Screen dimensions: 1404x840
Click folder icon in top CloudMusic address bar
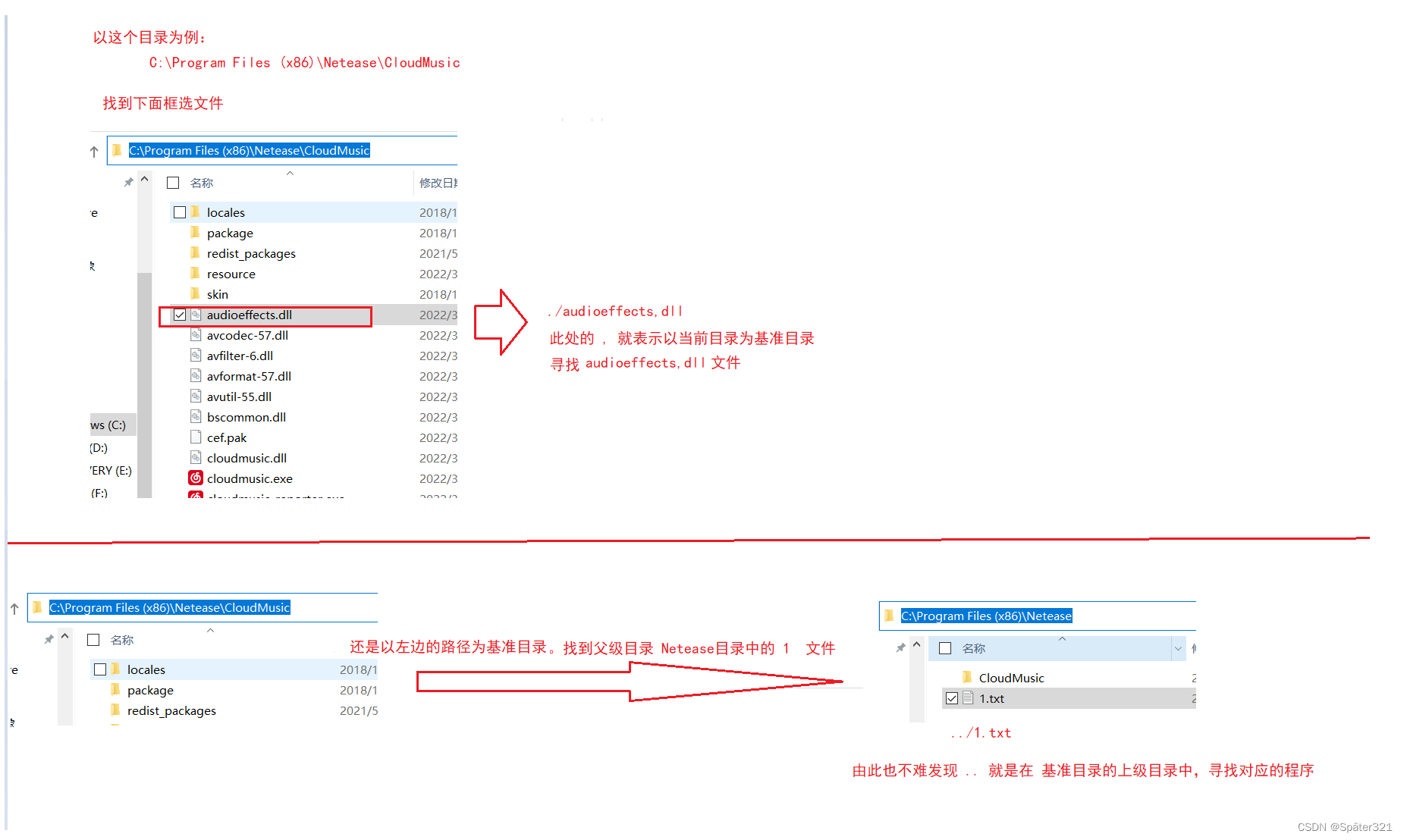click(x=117, y=150)
